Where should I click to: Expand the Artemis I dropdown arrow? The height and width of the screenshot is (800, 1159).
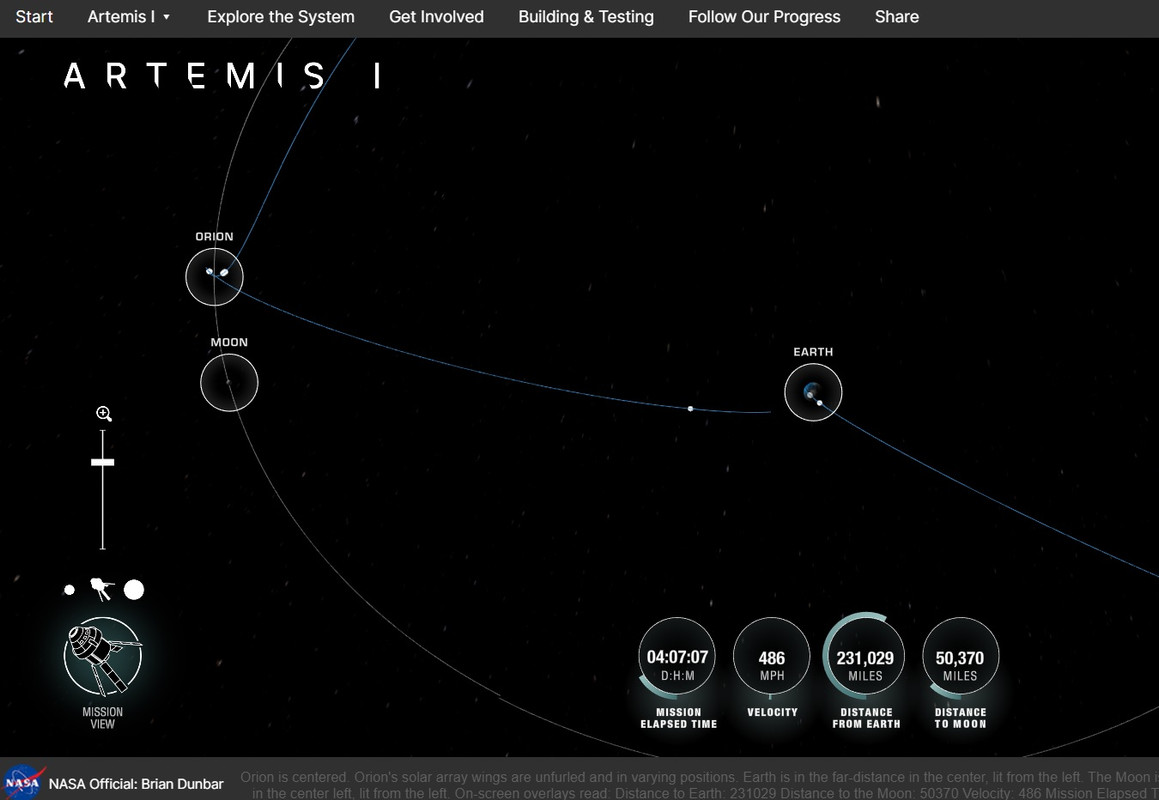click(166, 17)
